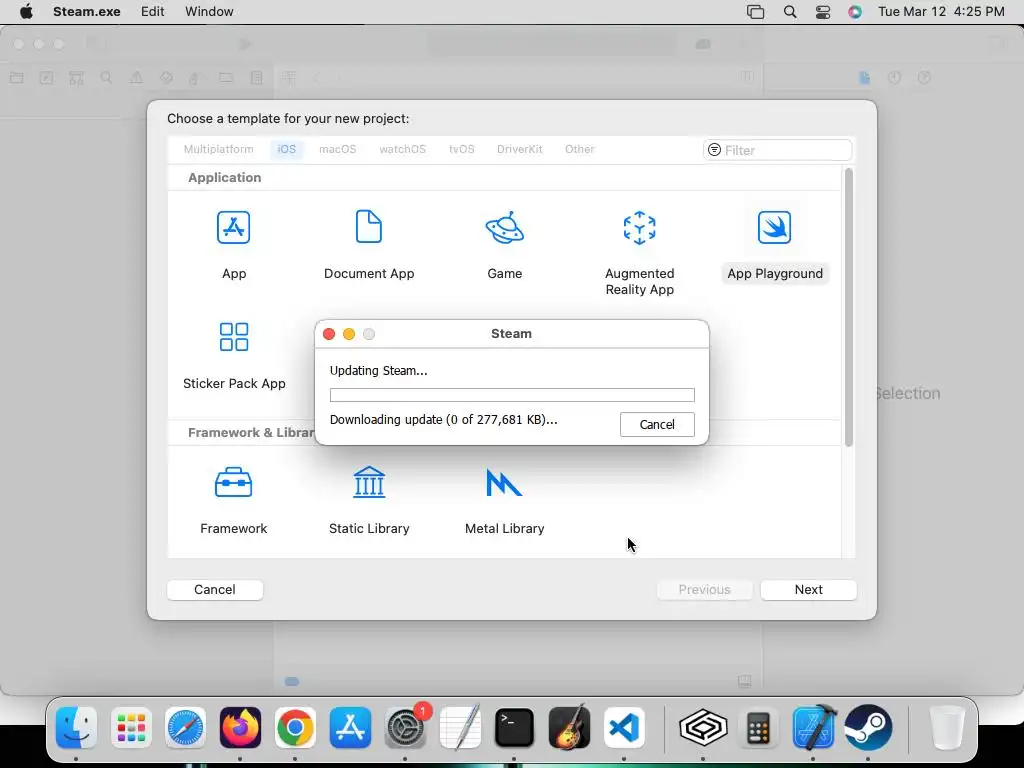Click the menu bar date and time
The image size is (1024, 768).
941,12
